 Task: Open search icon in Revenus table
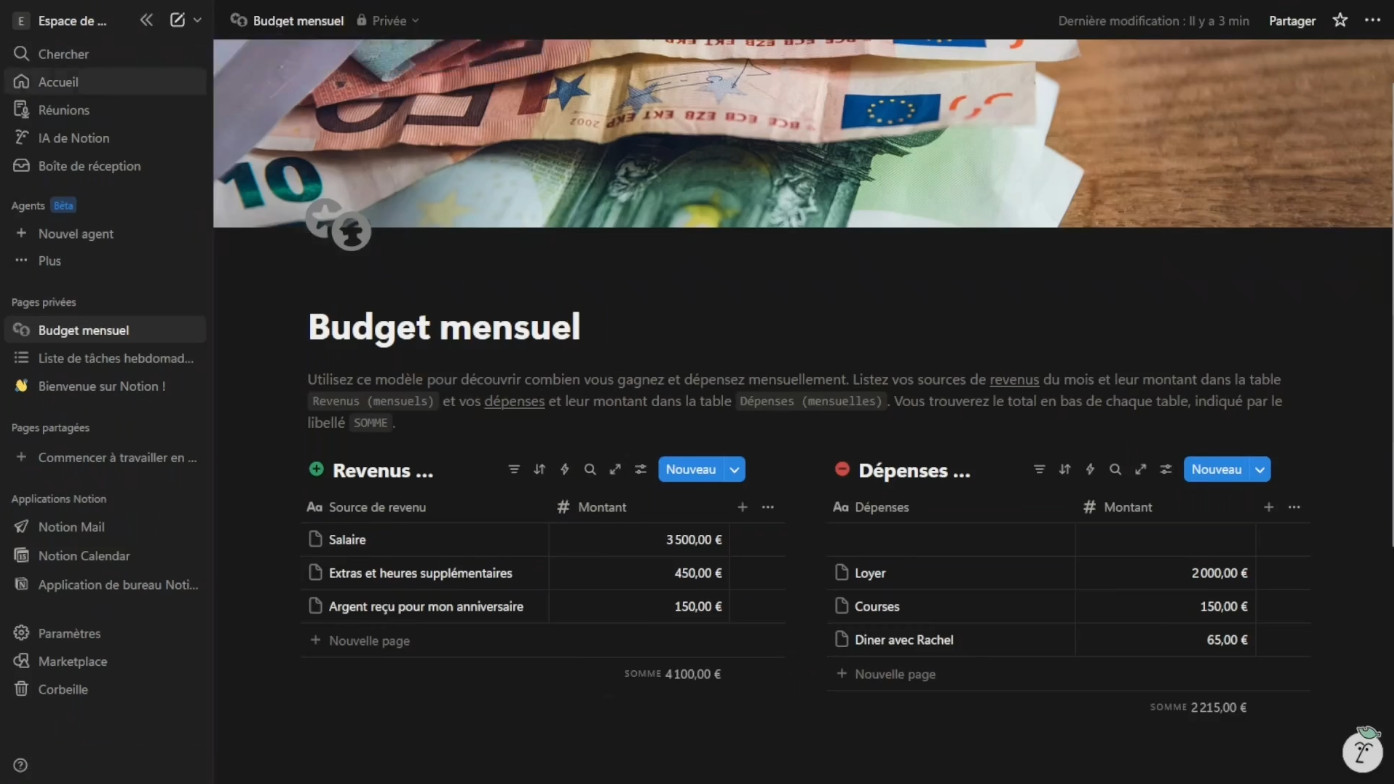(x=590, y=469)
